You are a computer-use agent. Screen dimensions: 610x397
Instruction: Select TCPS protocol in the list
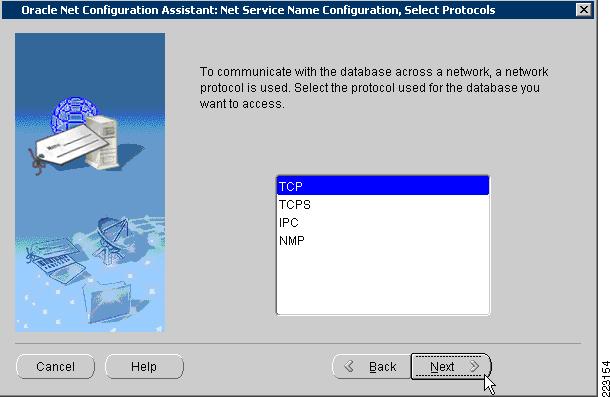383,204
